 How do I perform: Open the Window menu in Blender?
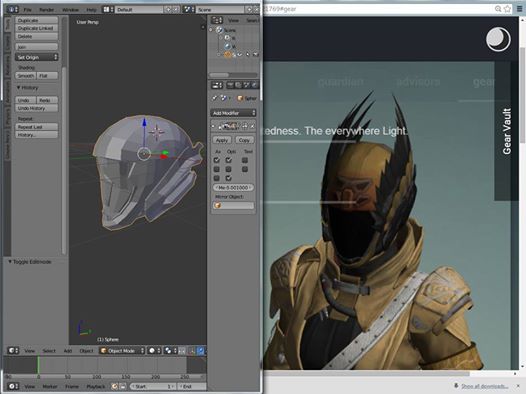(x=70, y=10)
